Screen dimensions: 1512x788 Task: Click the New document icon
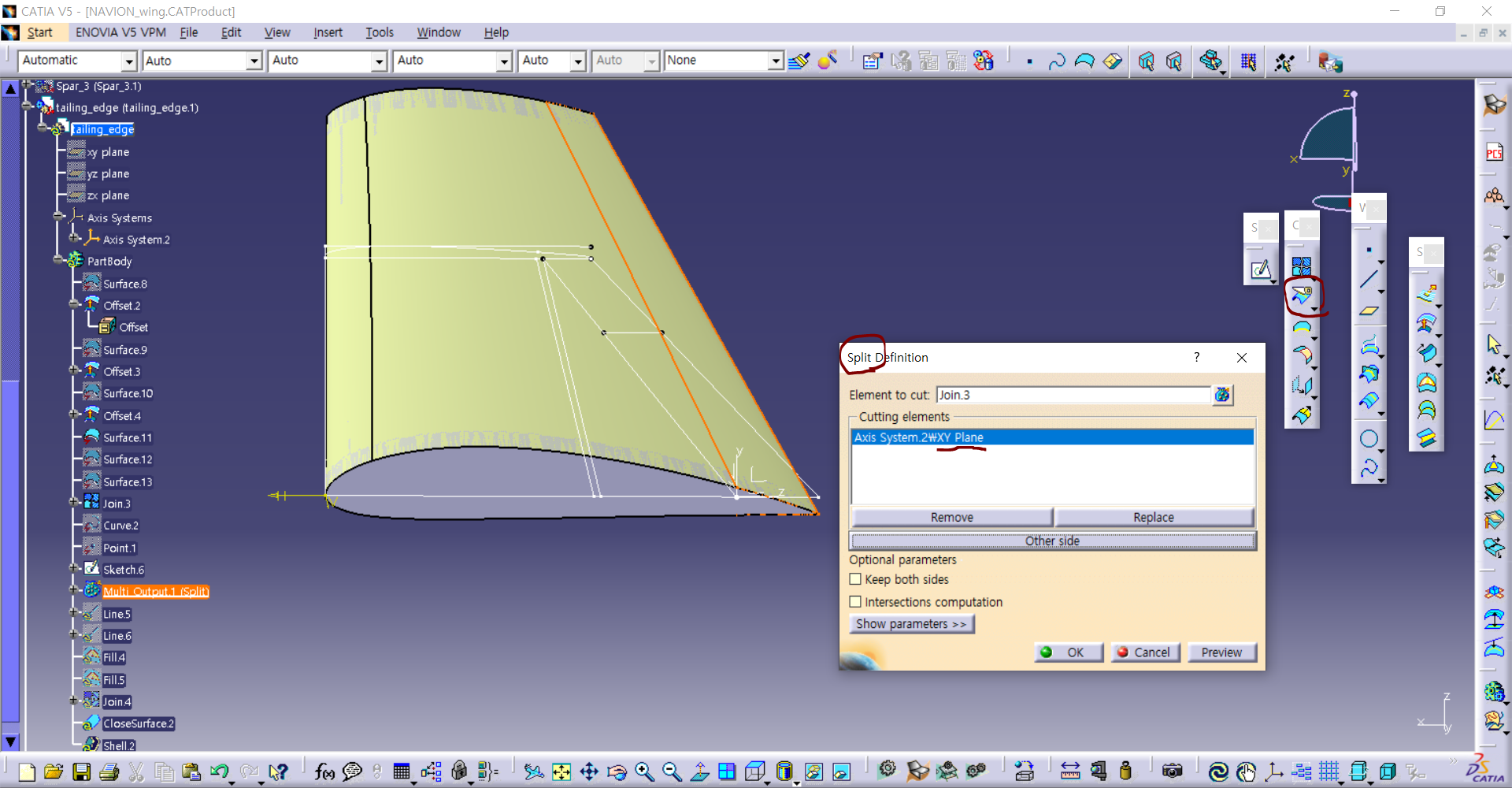pyautogui.click(x=26, y=771)
